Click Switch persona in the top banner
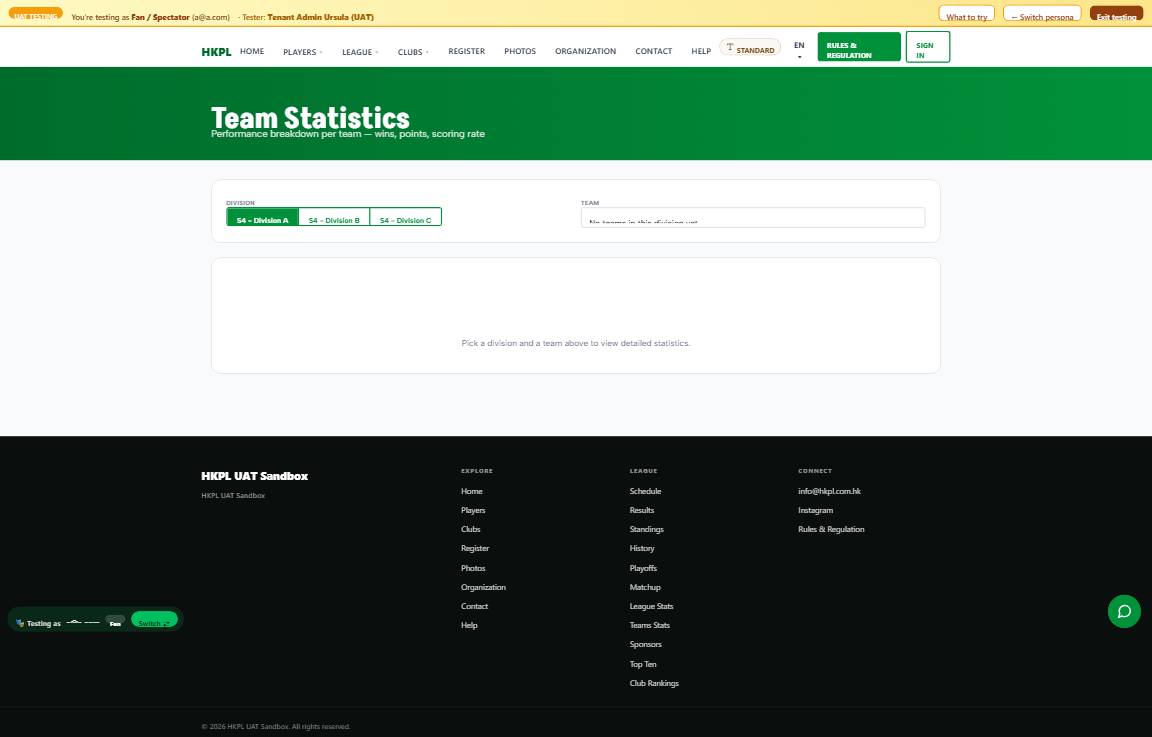The image size is (1152, 737). tap(1042, 14)
